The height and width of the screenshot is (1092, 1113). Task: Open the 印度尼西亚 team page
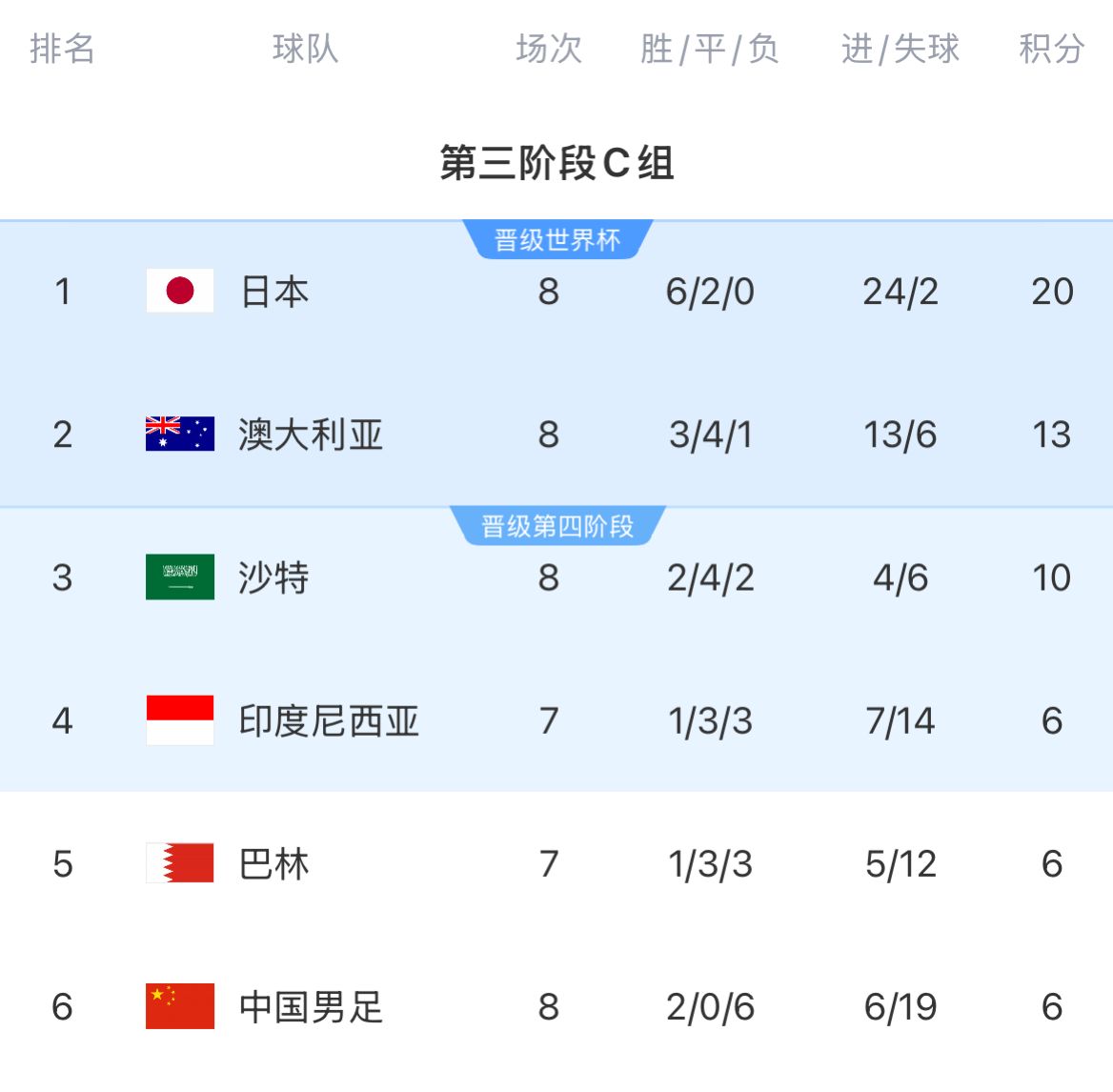point(329,721)
